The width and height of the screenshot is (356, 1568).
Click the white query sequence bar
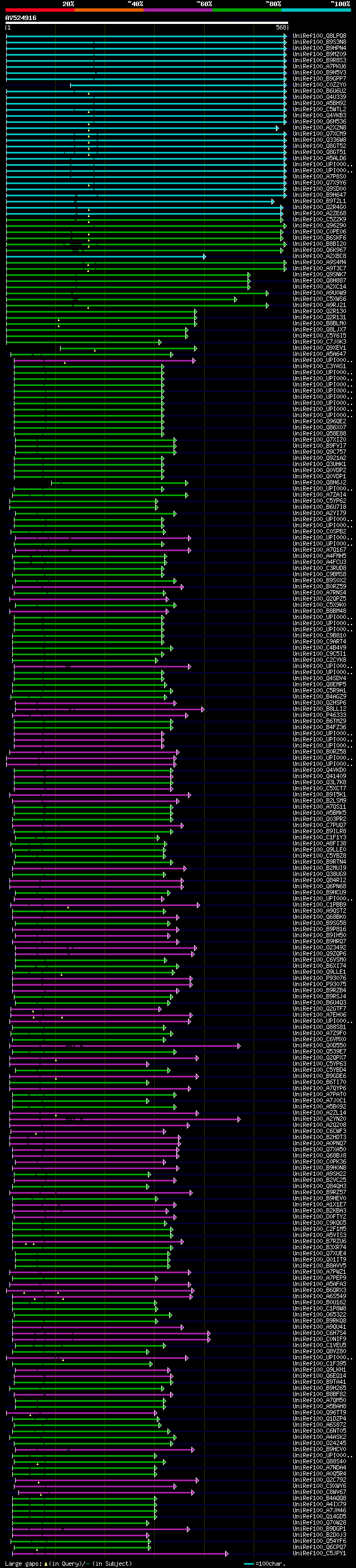point(147,23)
